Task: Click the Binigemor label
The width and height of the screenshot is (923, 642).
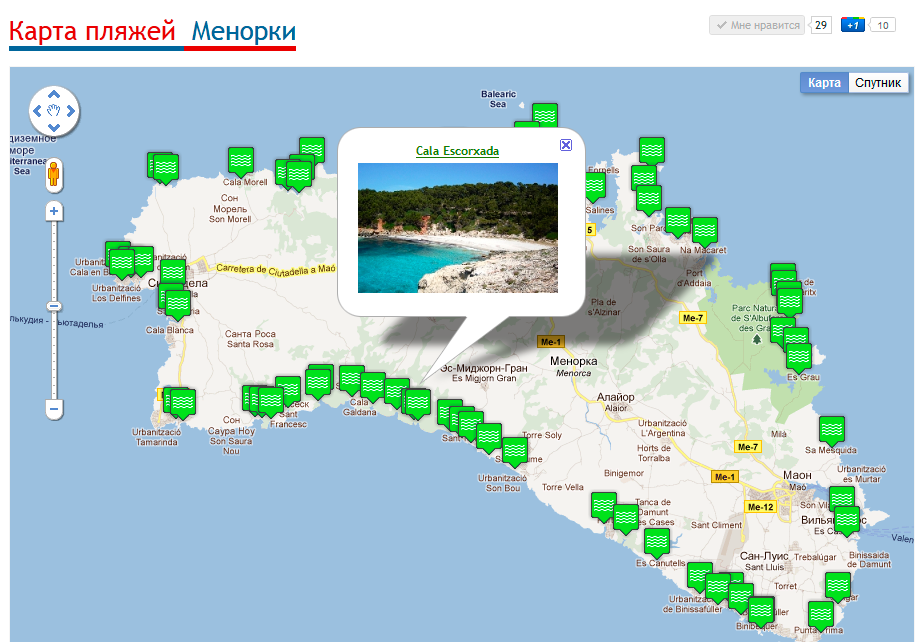Action: [624, 473]
